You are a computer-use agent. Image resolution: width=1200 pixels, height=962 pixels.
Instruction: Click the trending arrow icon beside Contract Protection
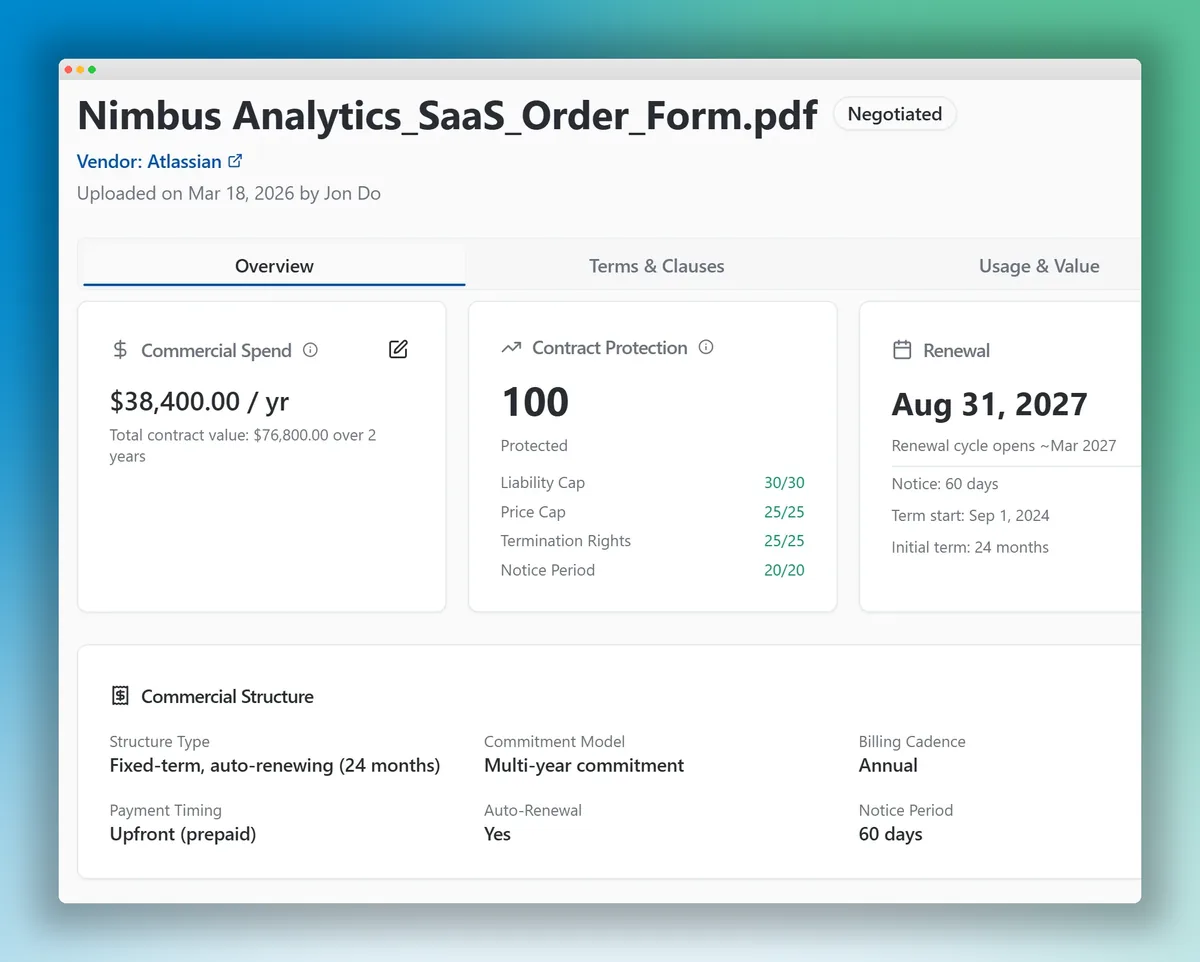511,348
